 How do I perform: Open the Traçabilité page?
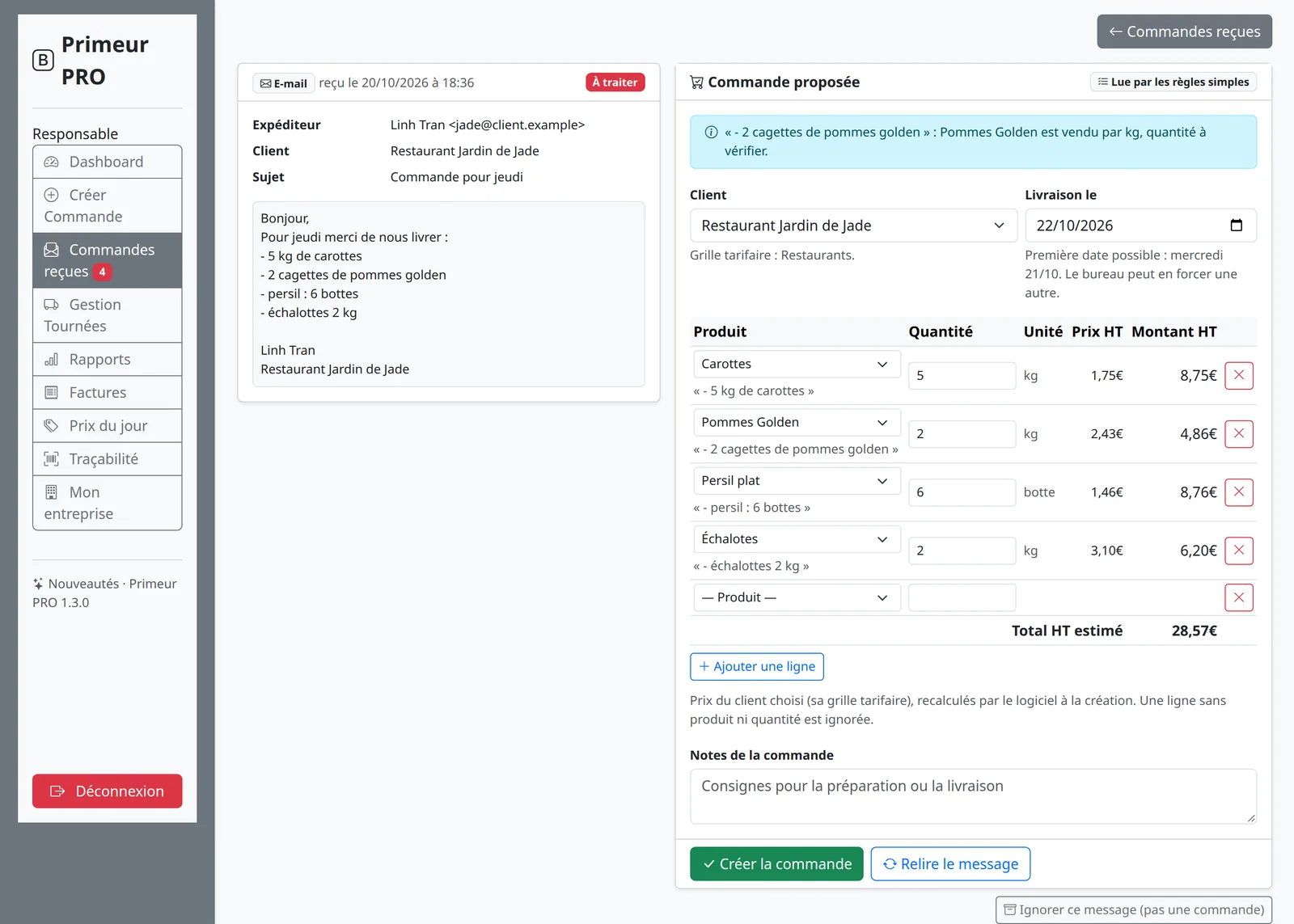point(108,458)
